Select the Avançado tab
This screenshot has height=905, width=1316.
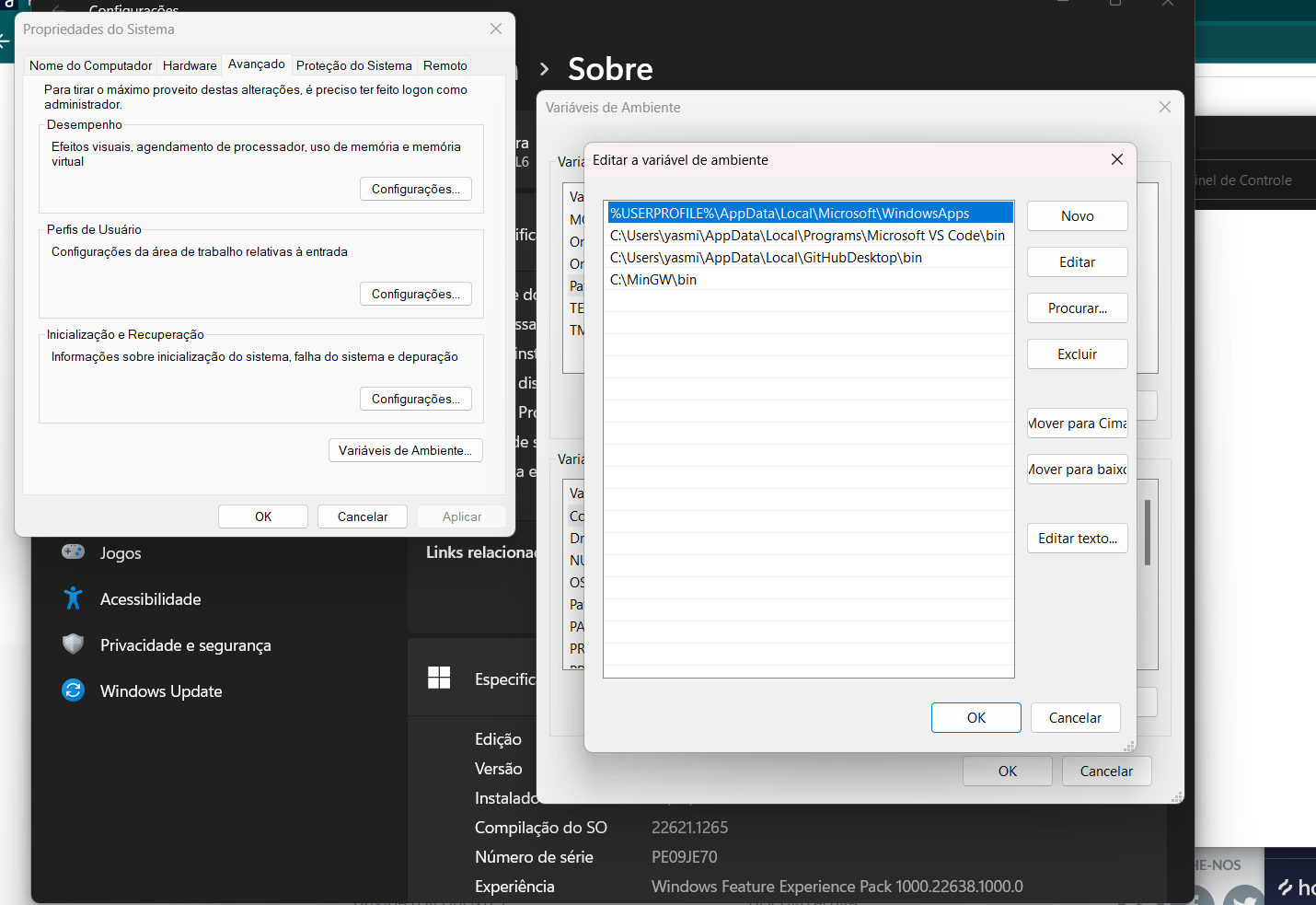click(257, 64)
